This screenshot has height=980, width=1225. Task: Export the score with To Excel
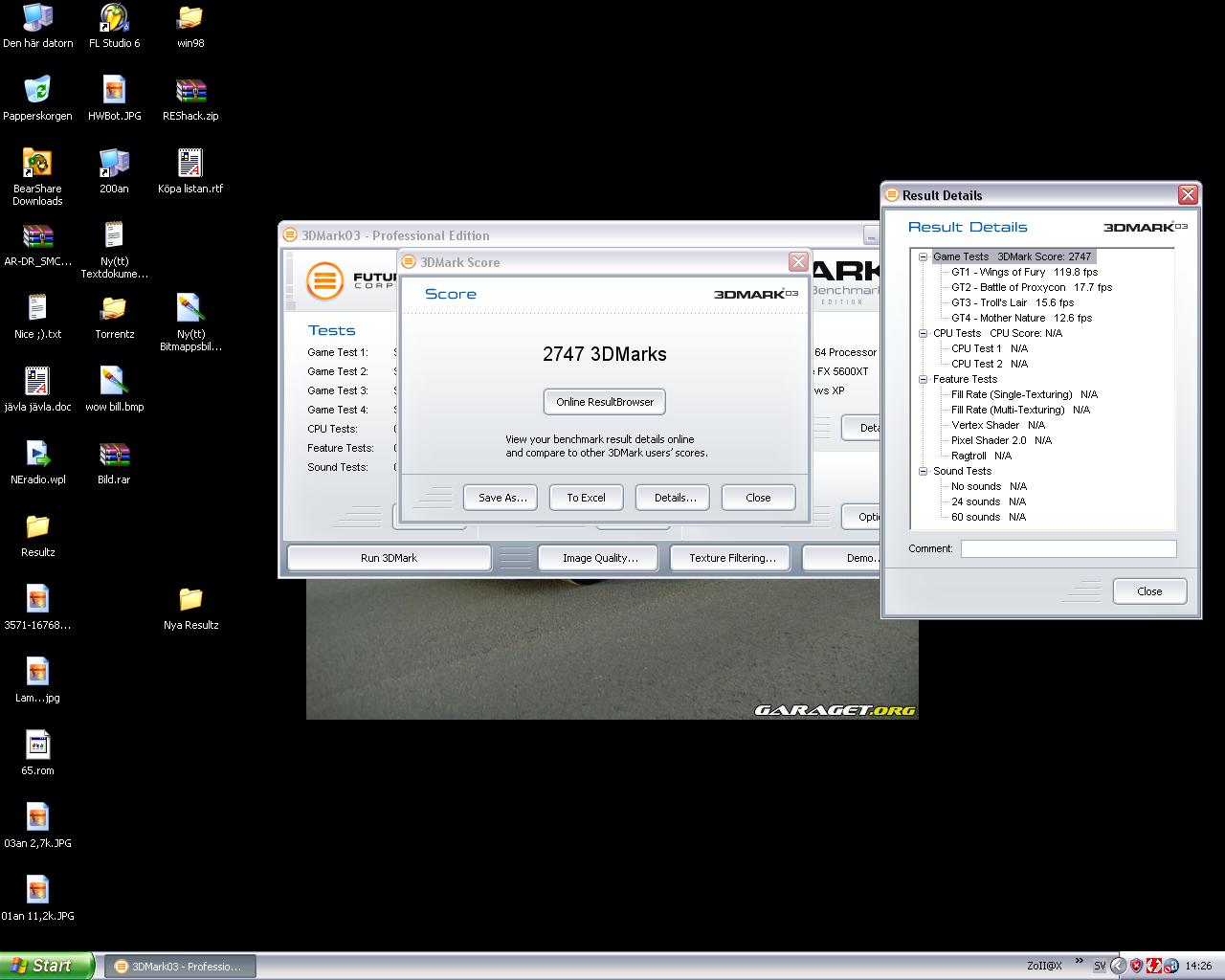(586, 498)
